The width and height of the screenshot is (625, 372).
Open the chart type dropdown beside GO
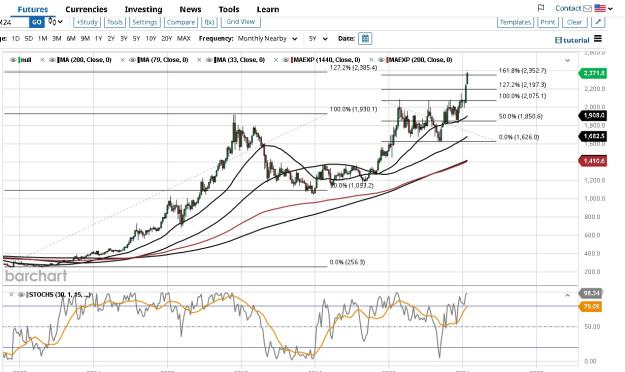coord(55,22)
